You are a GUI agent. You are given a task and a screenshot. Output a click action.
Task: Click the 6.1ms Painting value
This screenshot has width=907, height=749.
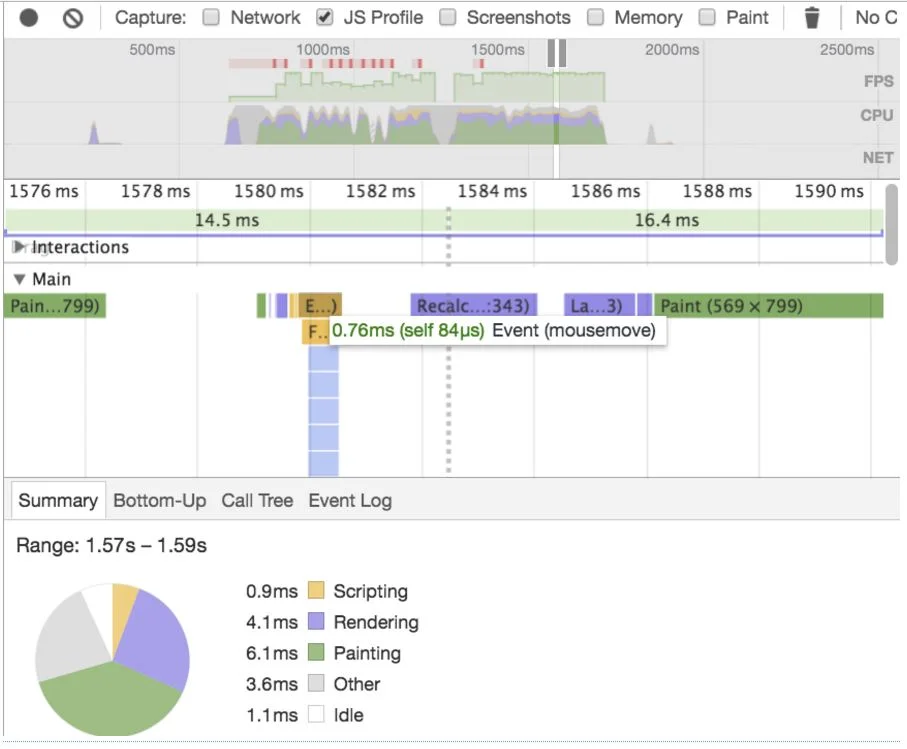click(272, 653)
